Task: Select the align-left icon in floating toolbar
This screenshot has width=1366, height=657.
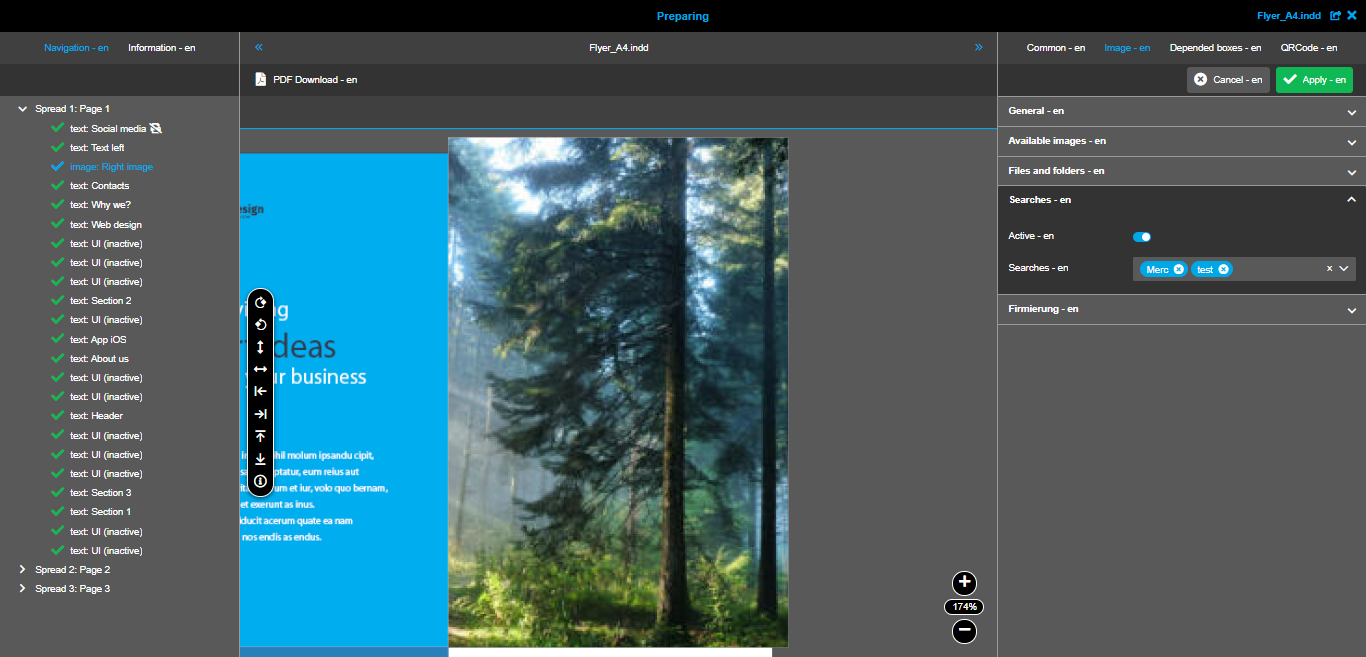Action: point(260,391)
